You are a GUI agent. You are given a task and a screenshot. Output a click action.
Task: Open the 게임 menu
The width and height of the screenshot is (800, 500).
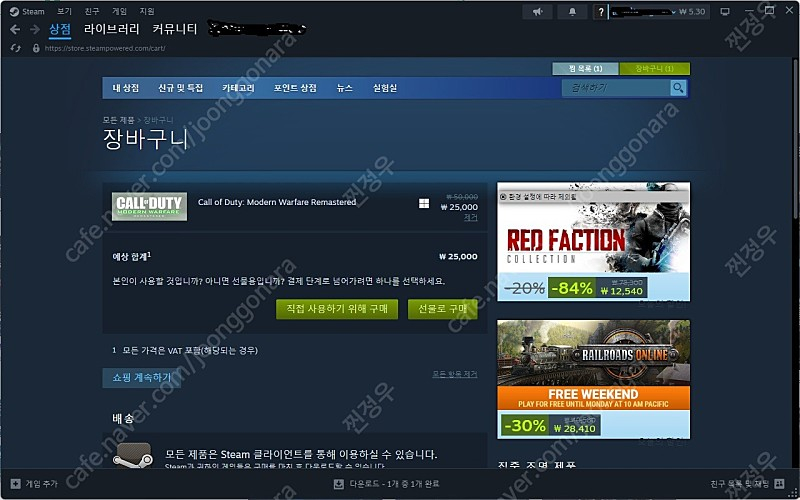(119, 11)
